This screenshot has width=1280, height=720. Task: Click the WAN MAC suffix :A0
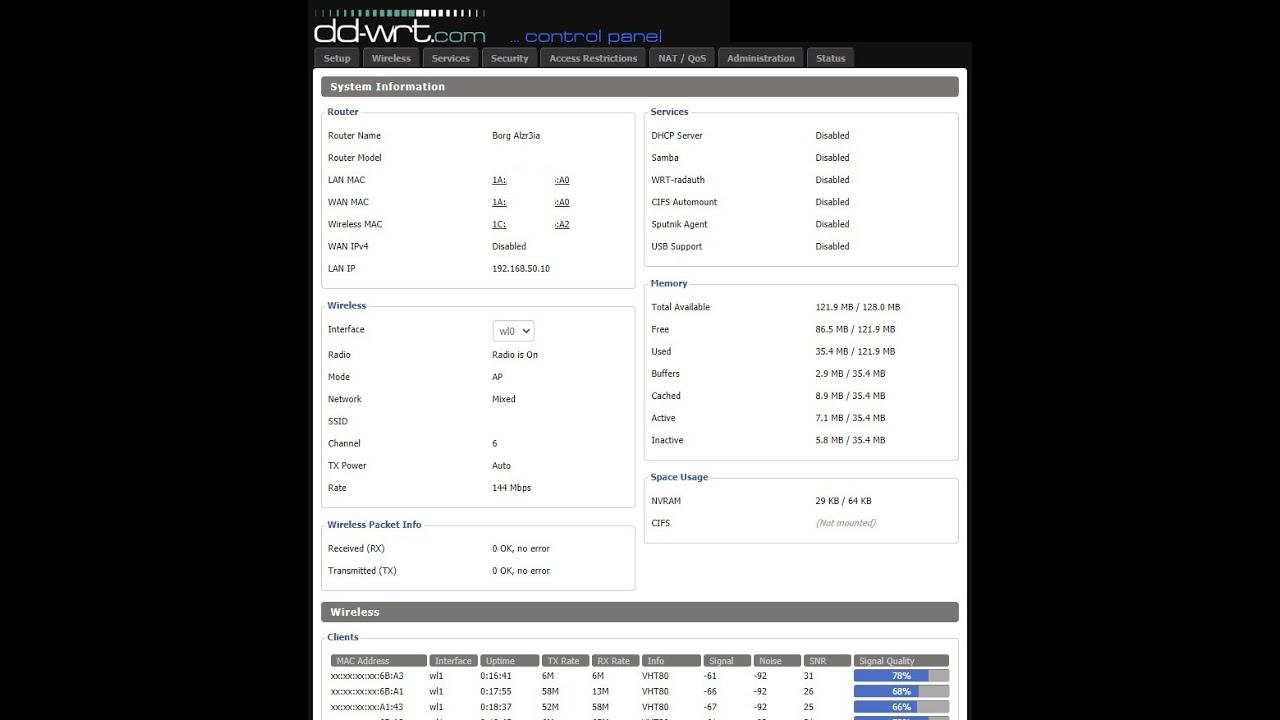(562, 202)
